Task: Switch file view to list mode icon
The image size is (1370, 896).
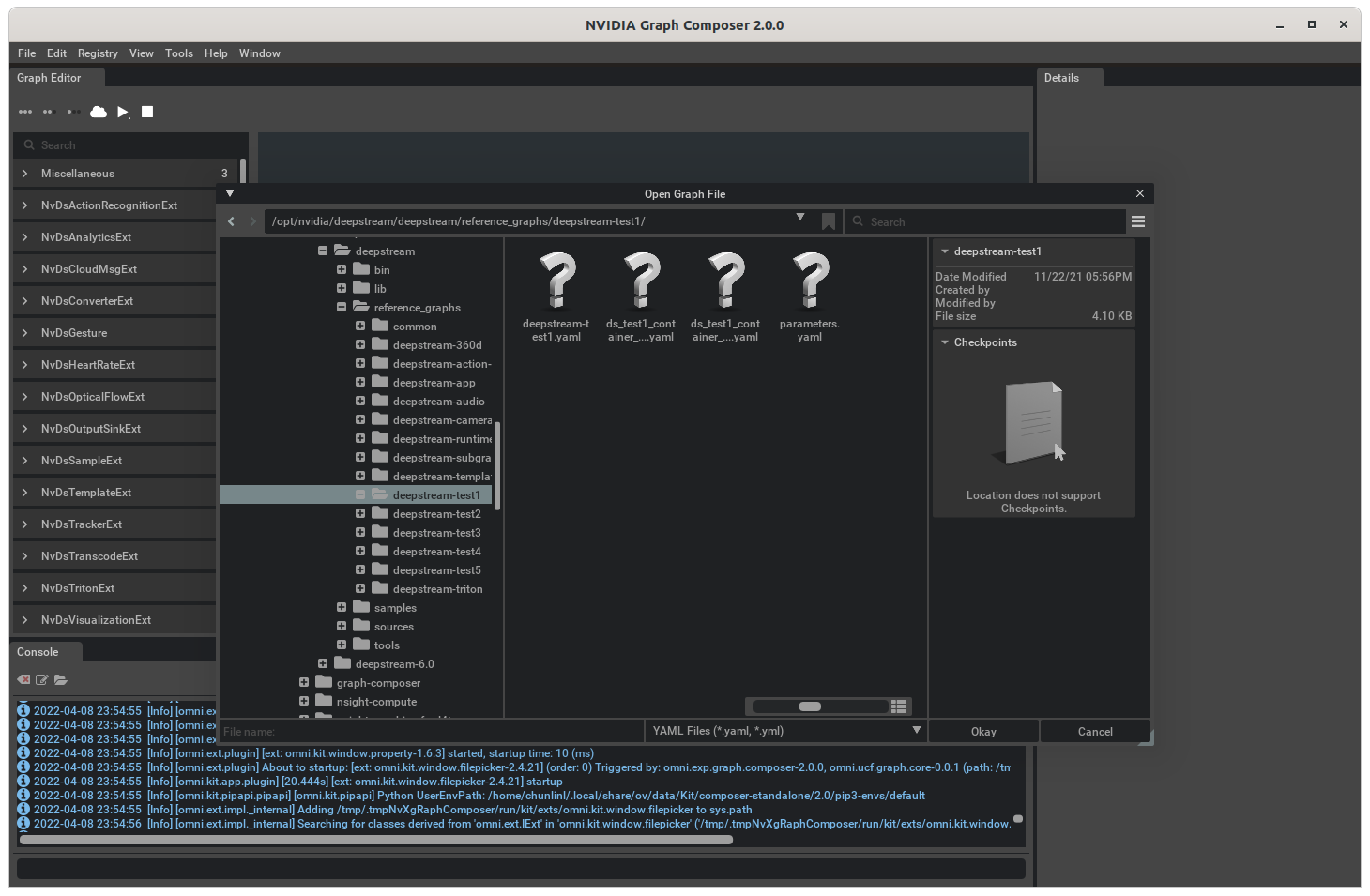Action: [x=899, y=706]
